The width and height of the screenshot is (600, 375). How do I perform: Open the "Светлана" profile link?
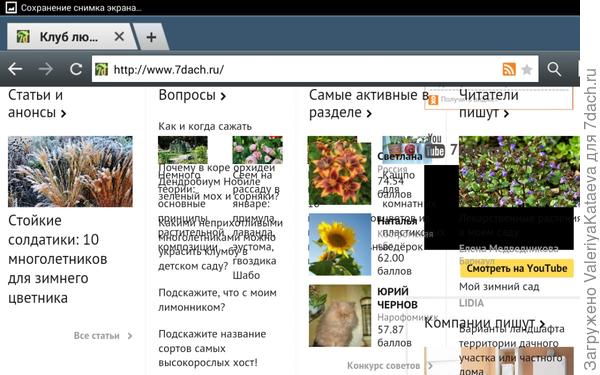(x=399, y=156)
